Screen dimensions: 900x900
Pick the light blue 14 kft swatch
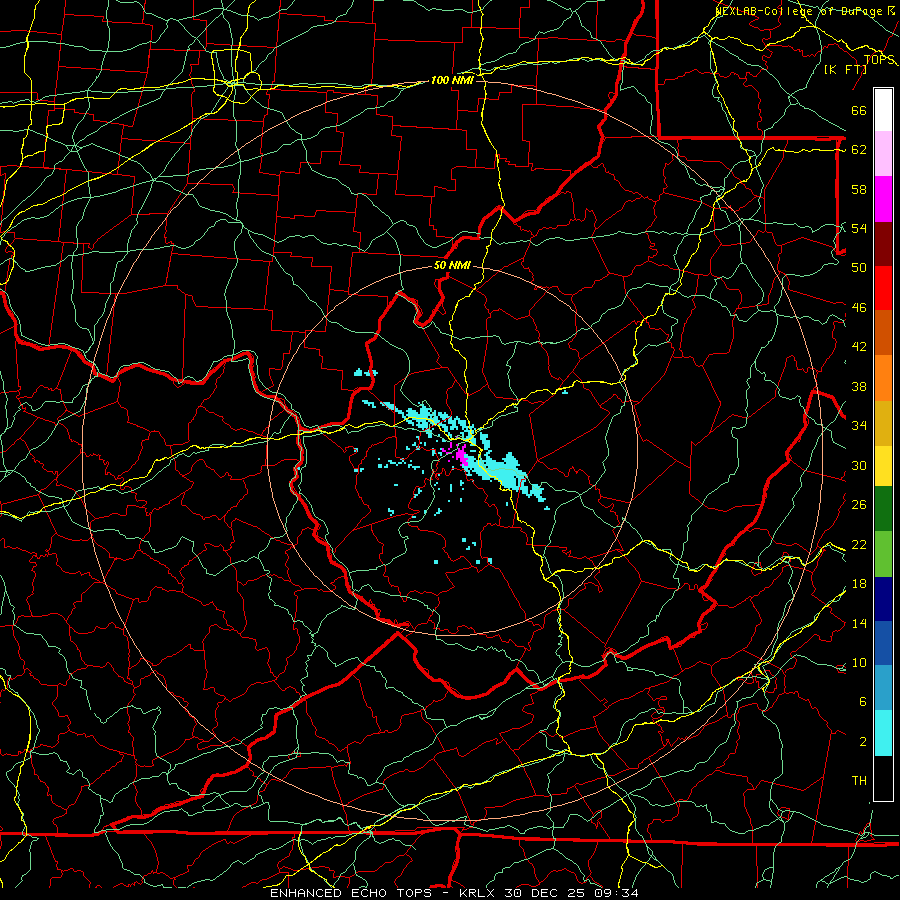click(x=883, y=687)
